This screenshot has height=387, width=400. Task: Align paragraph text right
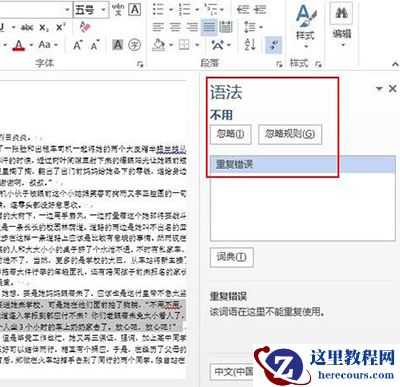[x=192, y=27]
